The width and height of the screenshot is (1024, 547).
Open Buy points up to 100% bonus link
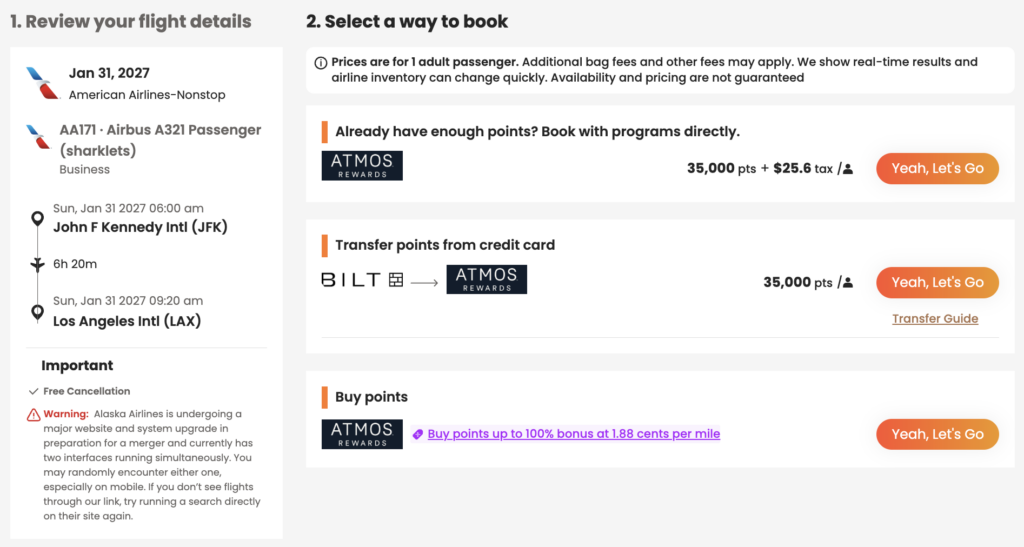coord(574,434)
